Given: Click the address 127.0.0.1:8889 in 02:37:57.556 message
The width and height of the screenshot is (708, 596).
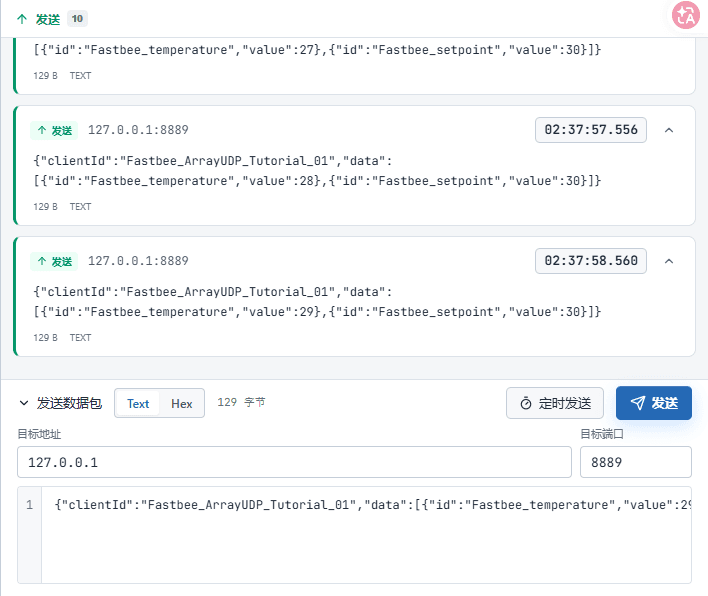Looking at the screenshot, I should 138,130.
